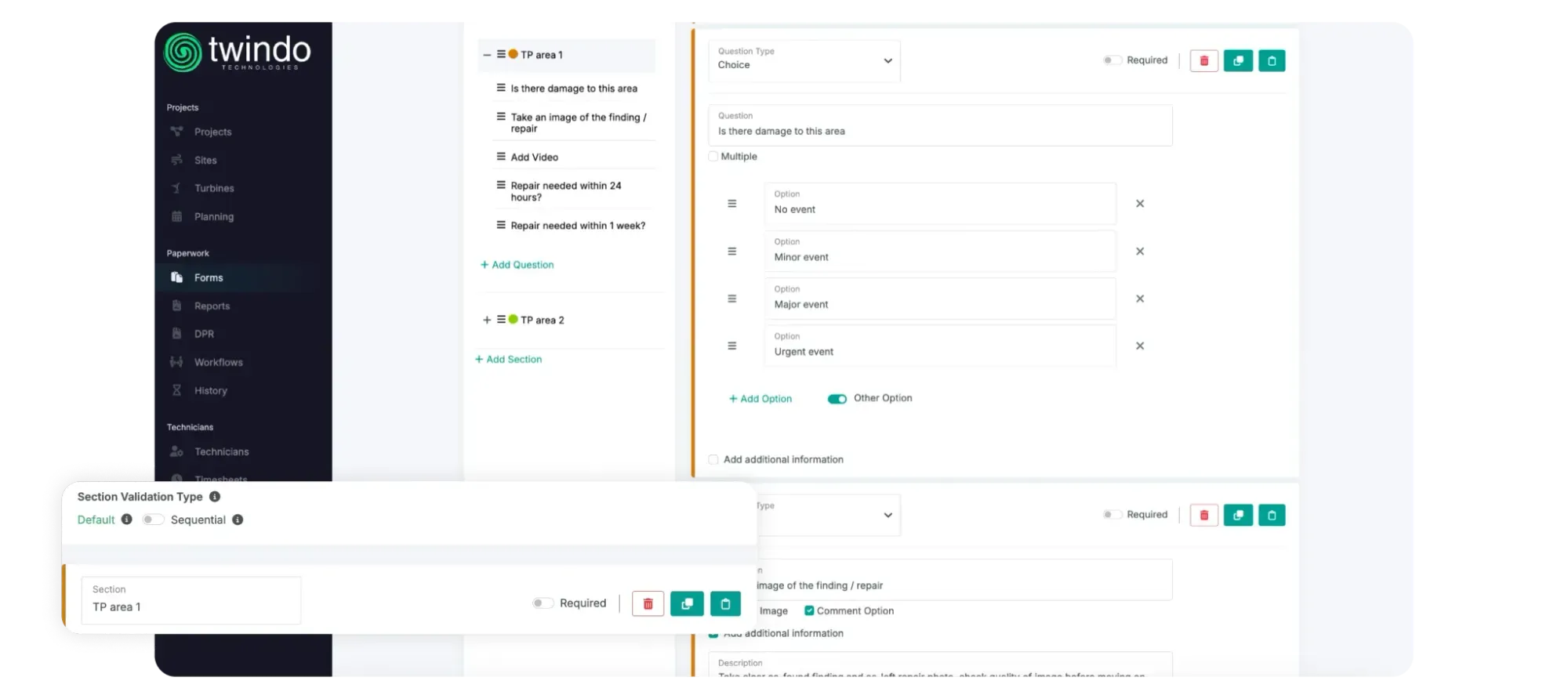Uncheck the Comment Option checkbox
The width and height of the screenshot is (1568, 699).
click(x=809, y=610)
